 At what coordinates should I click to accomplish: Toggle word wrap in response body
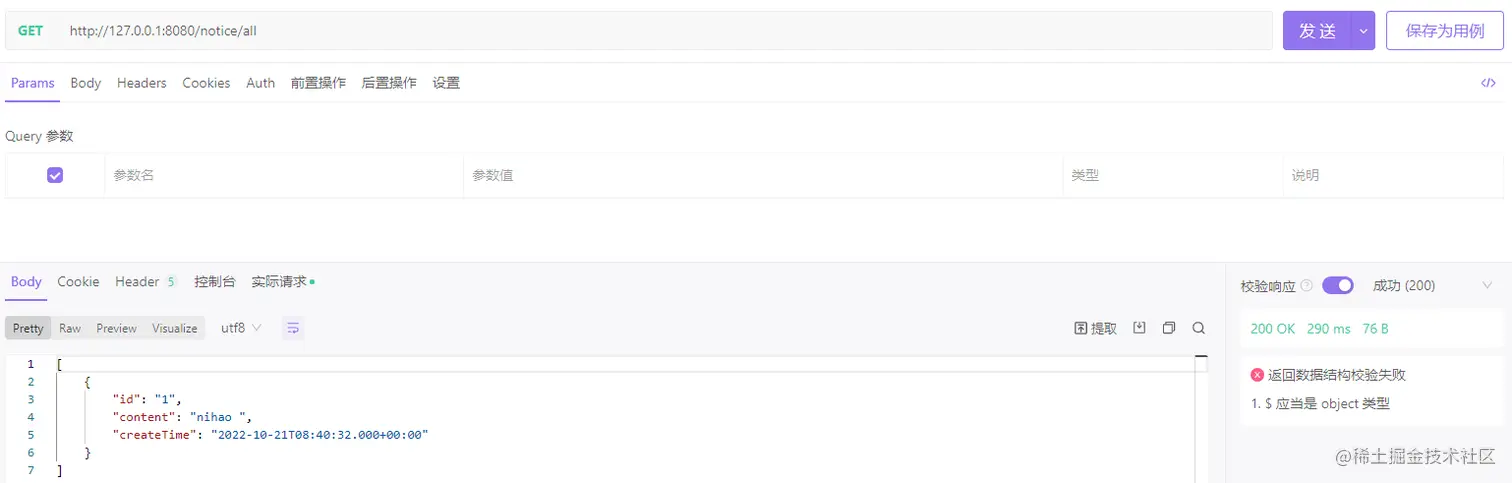click(x=293, y=328)
